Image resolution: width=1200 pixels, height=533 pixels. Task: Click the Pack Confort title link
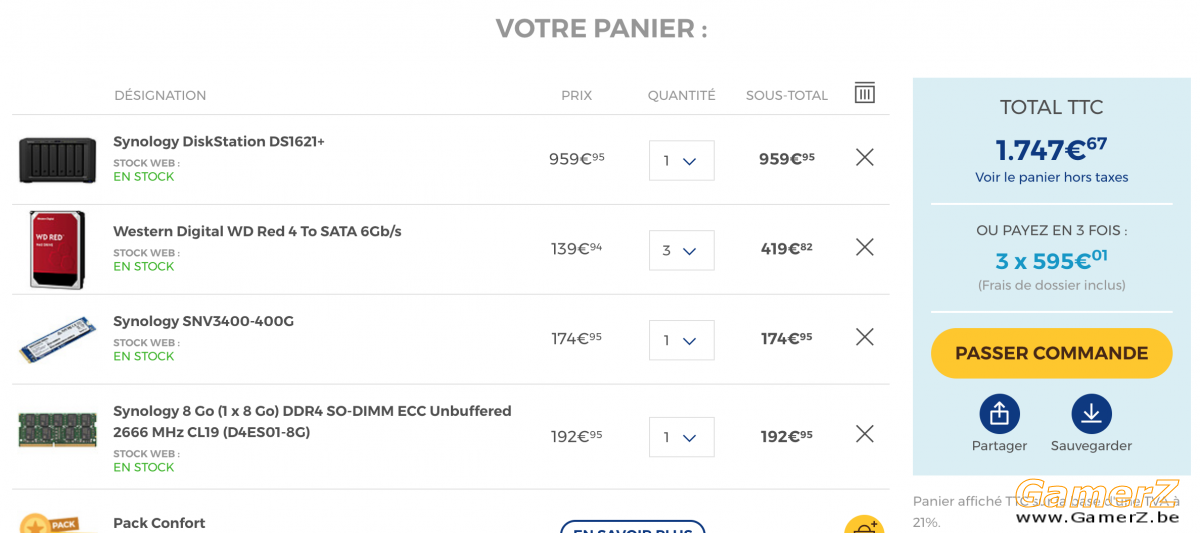[x=159, y=523]
